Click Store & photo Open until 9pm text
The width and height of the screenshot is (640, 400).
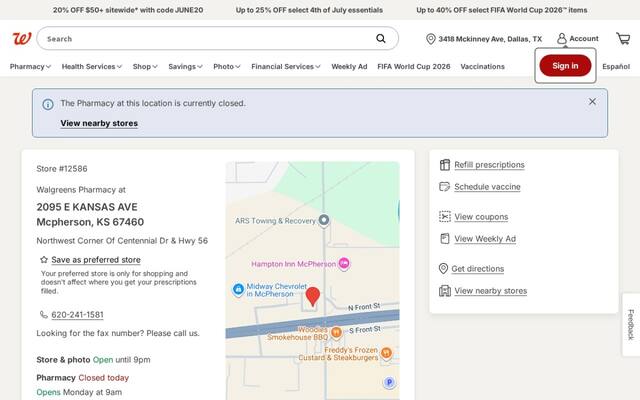(x=93, y=360)
